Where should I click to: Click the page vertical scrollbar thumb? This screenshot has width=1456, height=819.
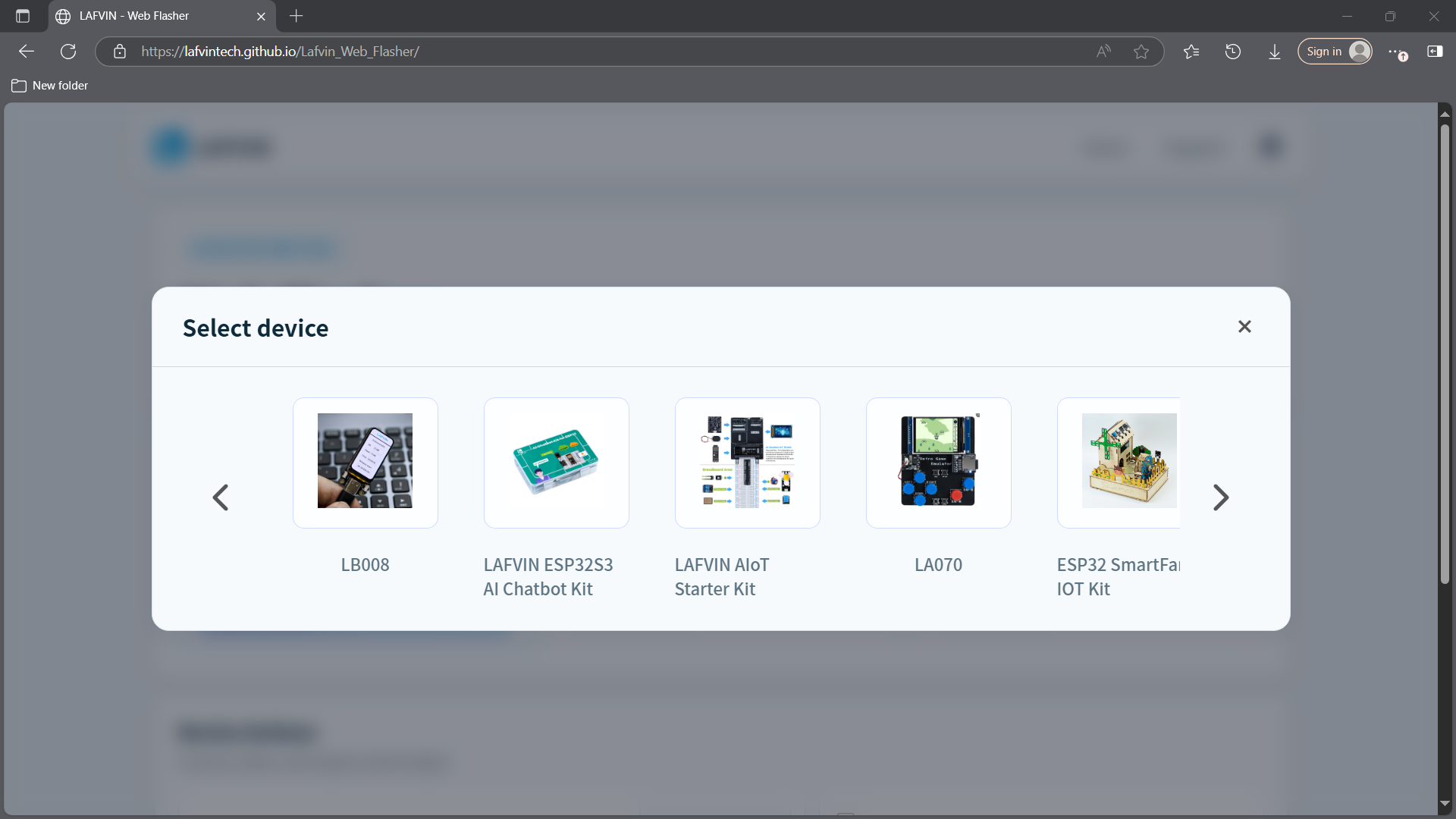[x=1445, y=353]
